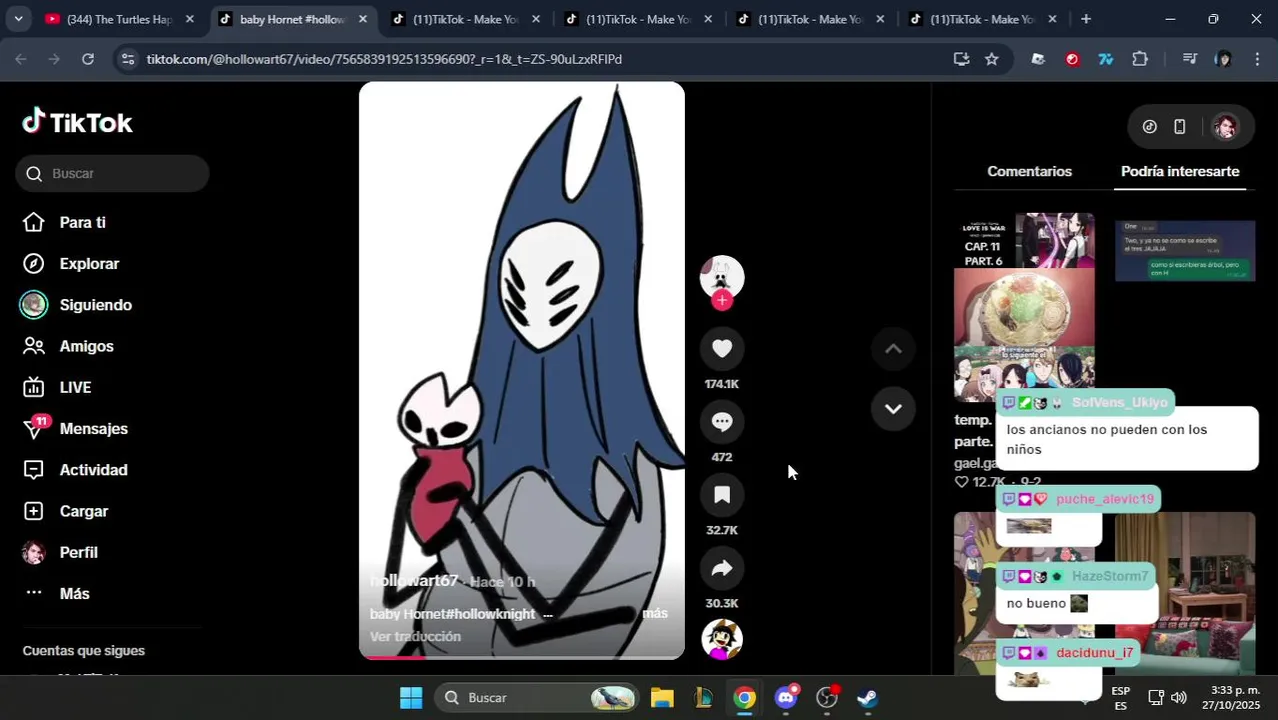Screen dimensions: 1278x720
Task: Click the TikTok logo
Action: pos(77,122)
